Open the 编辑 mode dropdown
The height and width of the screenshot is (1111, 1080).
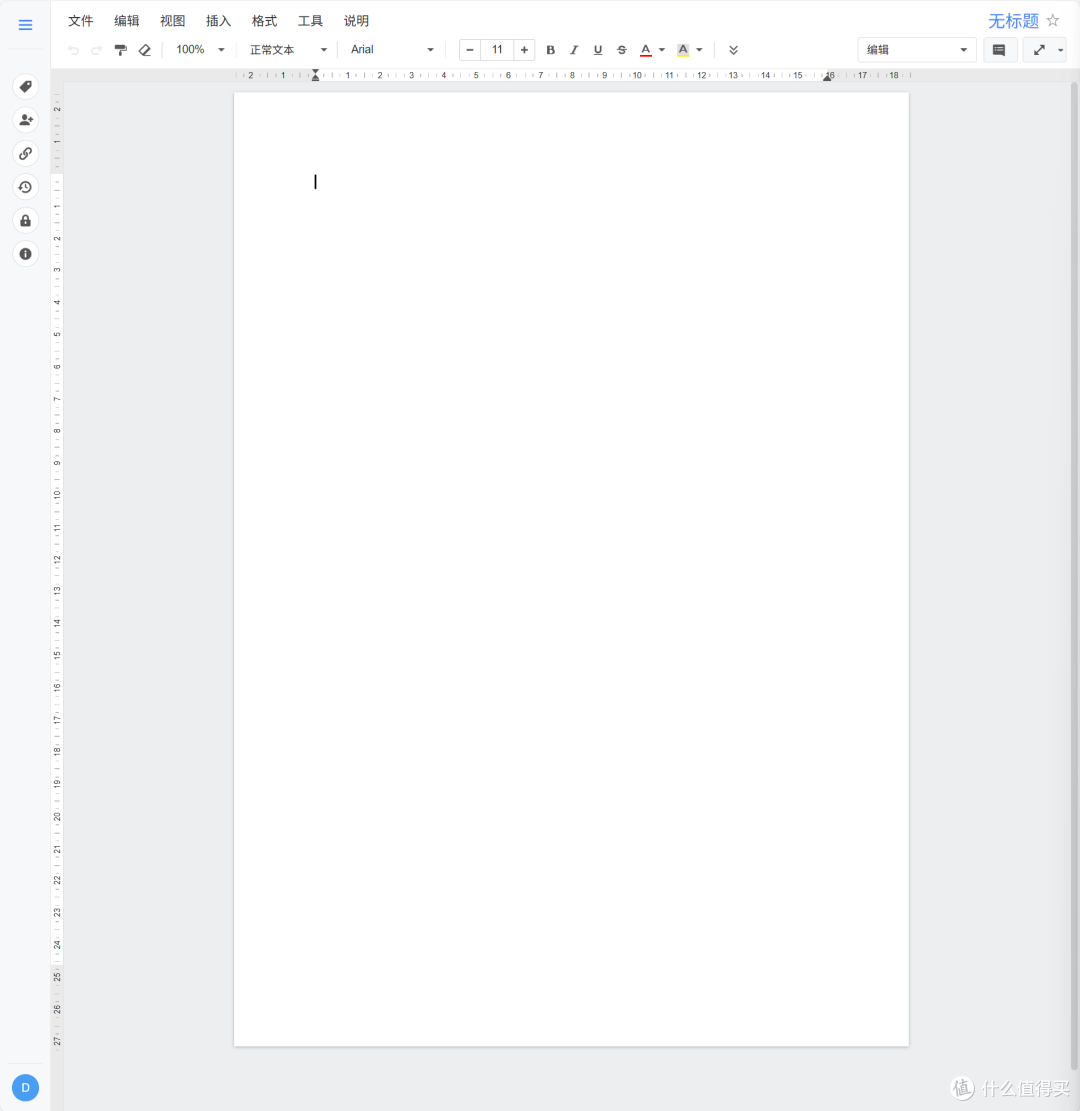click(x=917, y=50)
